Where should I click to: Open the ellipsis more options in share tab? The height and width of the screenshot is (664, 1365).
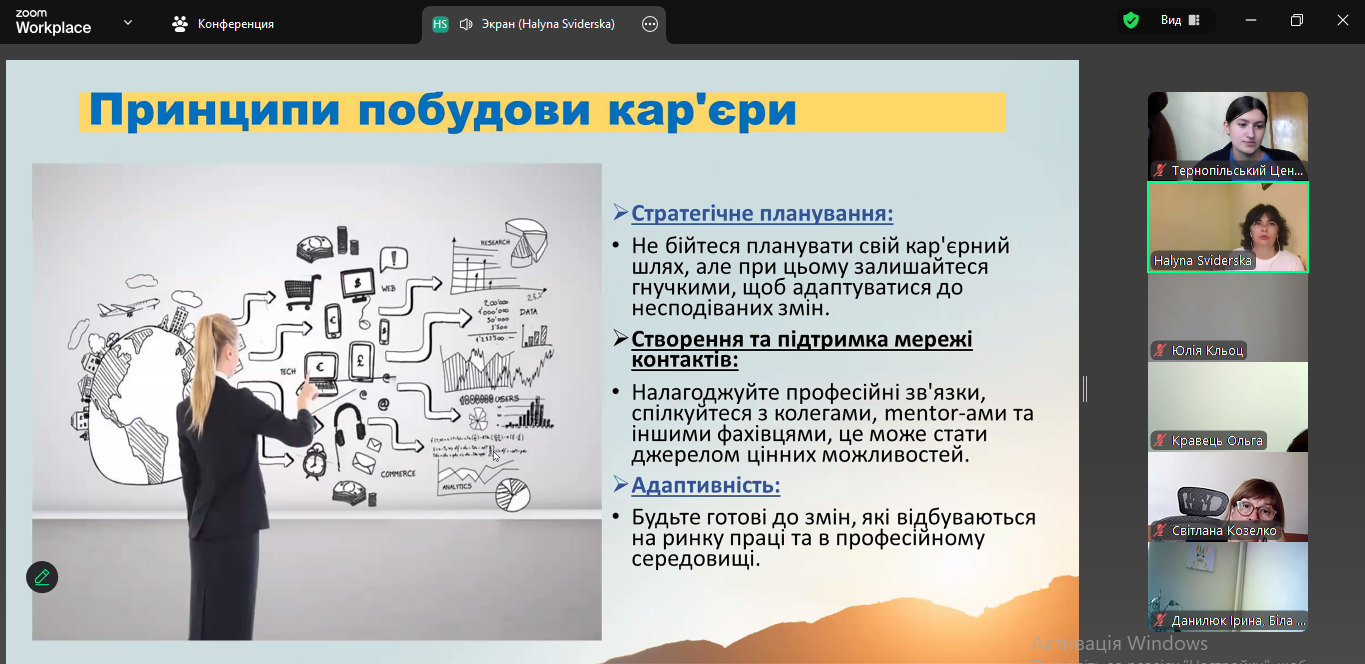[x=650, y=24]
